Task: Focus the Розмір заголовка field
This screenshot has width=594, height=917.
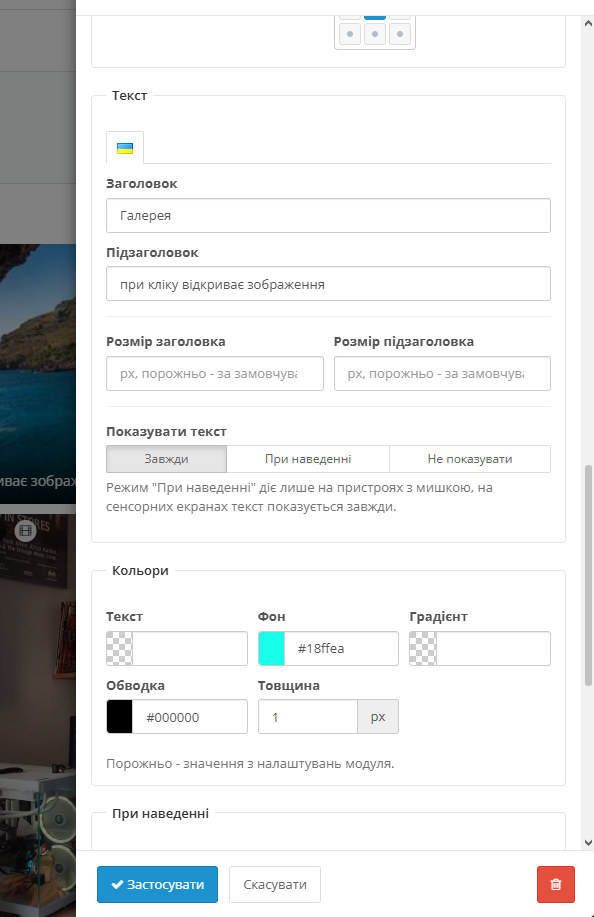Action: (215, 374)
